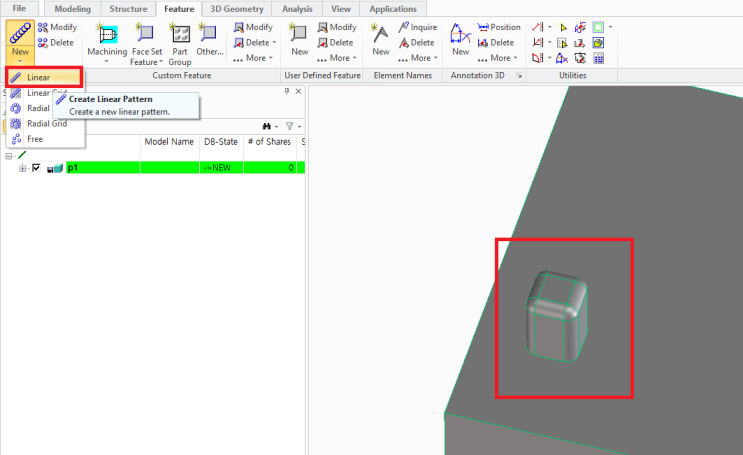Click Modify pattern button
The image size is (743, 455).
pos(57,27)
